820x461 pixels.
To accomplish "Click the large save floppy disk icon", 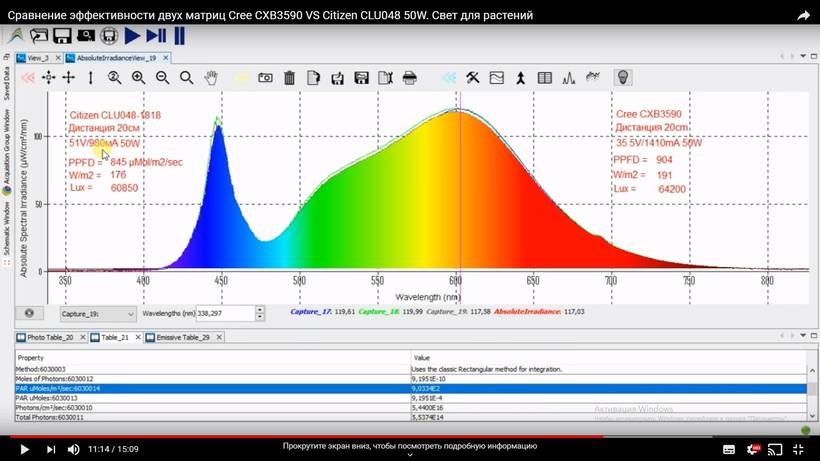I will click(x=62, y=36).
